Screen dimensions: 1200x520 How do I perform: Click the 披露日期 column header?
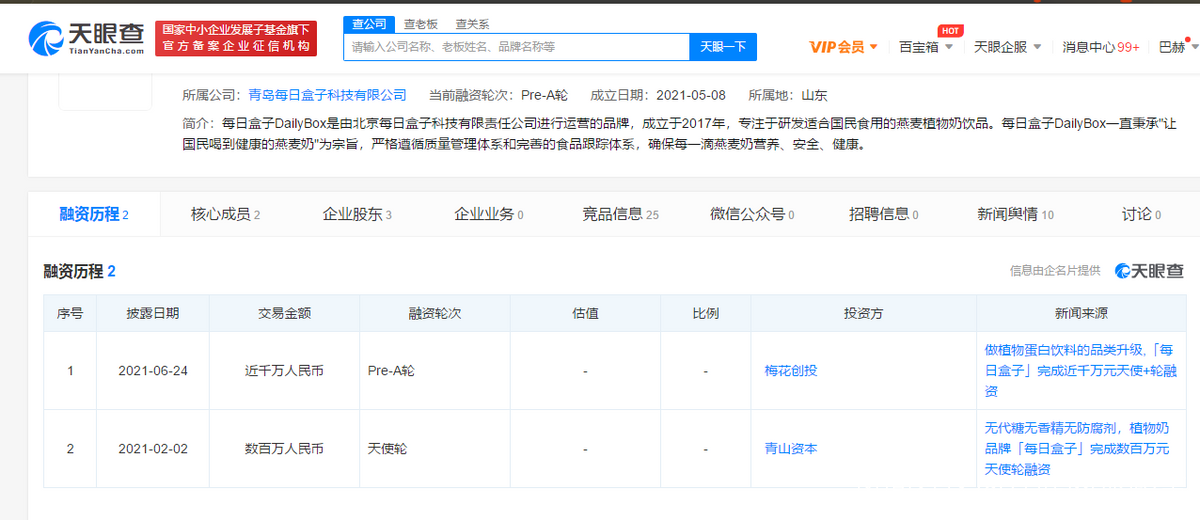(x=153, y=313)
